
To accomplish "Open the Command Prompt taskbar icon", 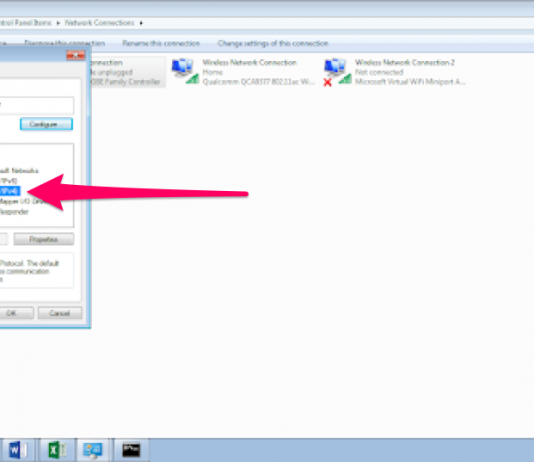I will click(x=131, y=450).
